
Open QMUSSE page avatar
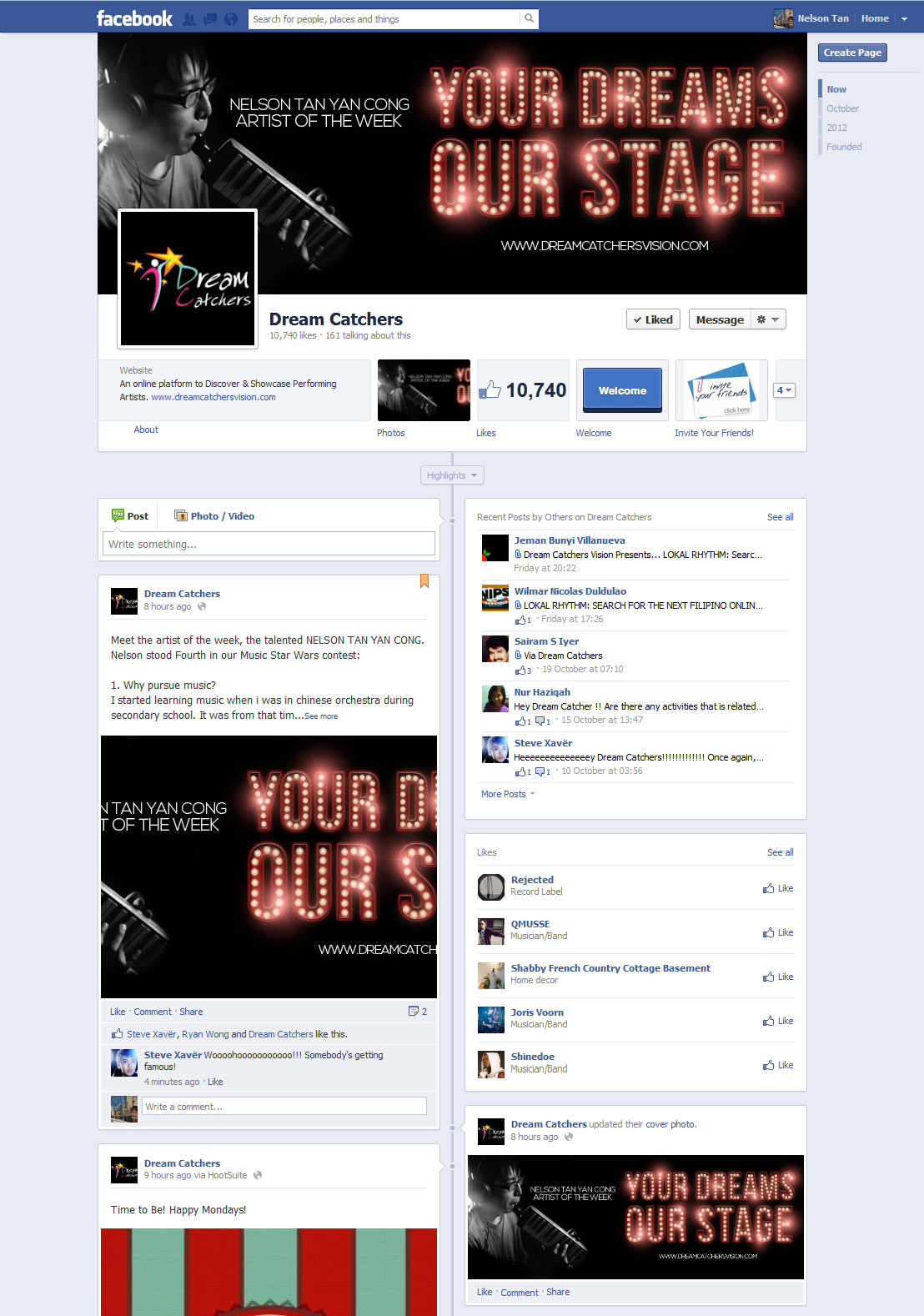pos(491,931)
